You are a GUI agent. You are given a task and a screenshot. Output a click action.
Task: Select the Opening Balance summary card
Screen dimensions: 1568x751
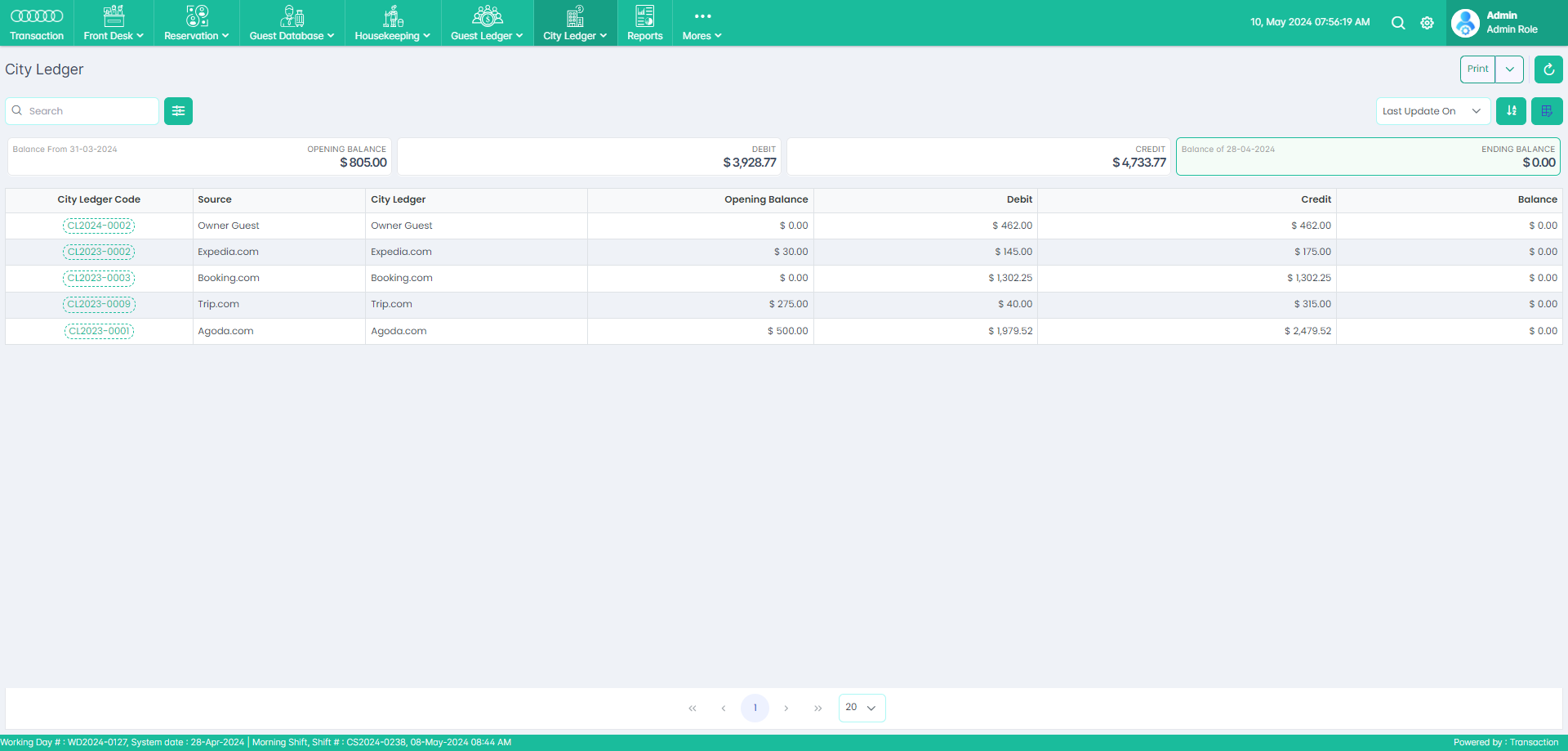tap(199, 156)
